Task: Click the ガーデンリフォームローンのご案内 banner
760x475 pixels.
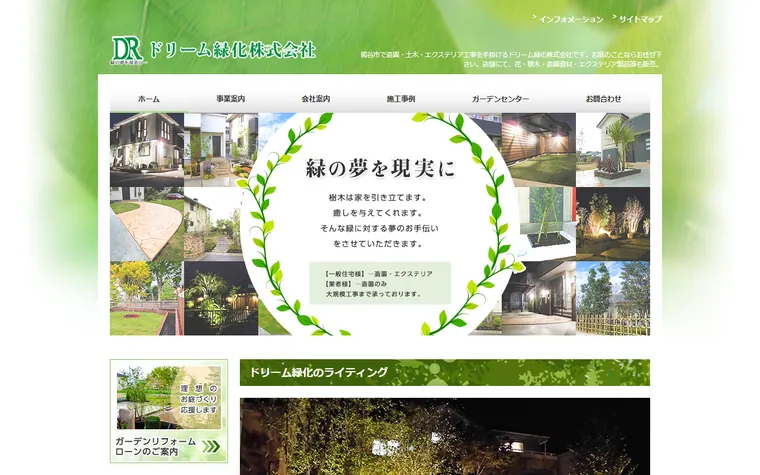Action: point(169,411)
